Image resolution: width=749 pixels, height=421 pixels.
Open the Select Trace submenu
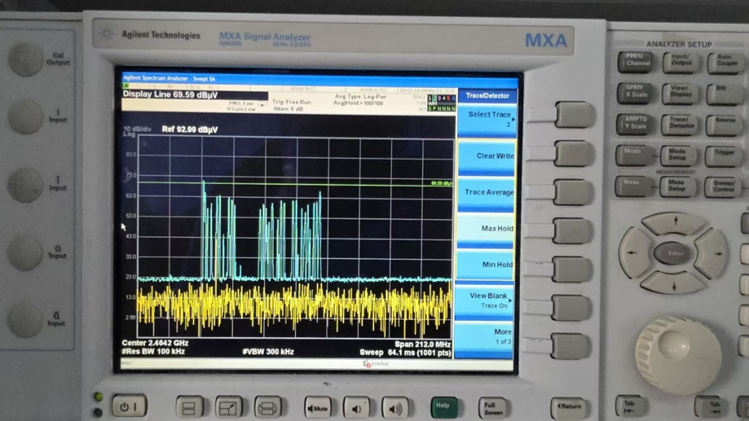(x=487, y=119)
